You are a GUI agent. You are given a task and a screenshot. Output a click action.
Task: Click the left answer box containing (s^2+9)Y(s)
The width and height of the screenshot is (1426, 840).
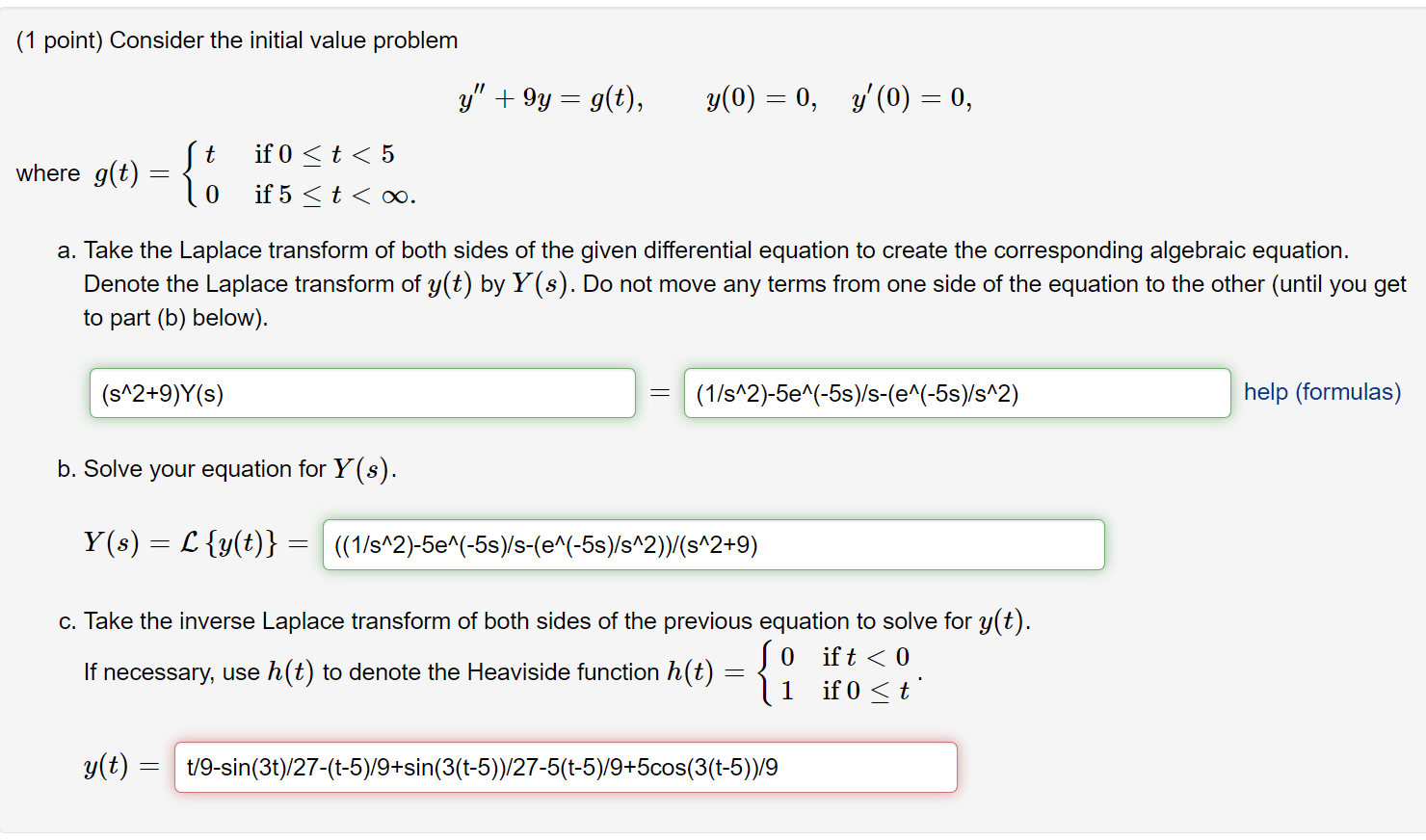pyautogui.click(x=361, y=392)
